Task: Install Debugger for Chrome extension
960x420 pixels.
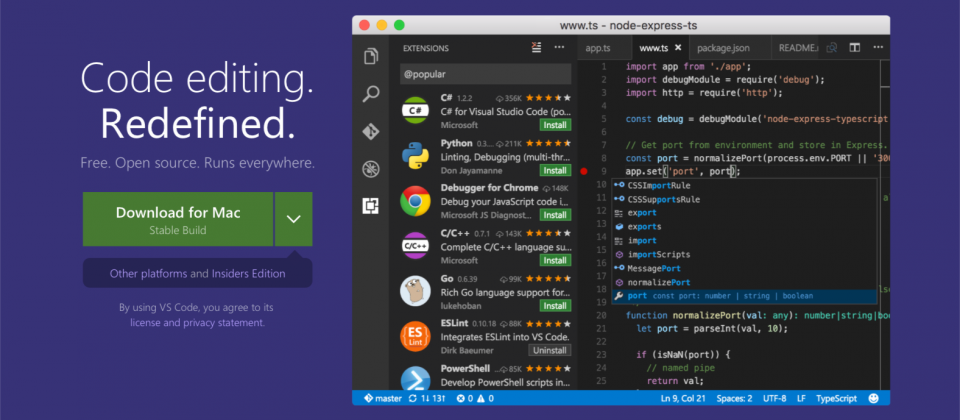Action: click(x=555, y=215)
